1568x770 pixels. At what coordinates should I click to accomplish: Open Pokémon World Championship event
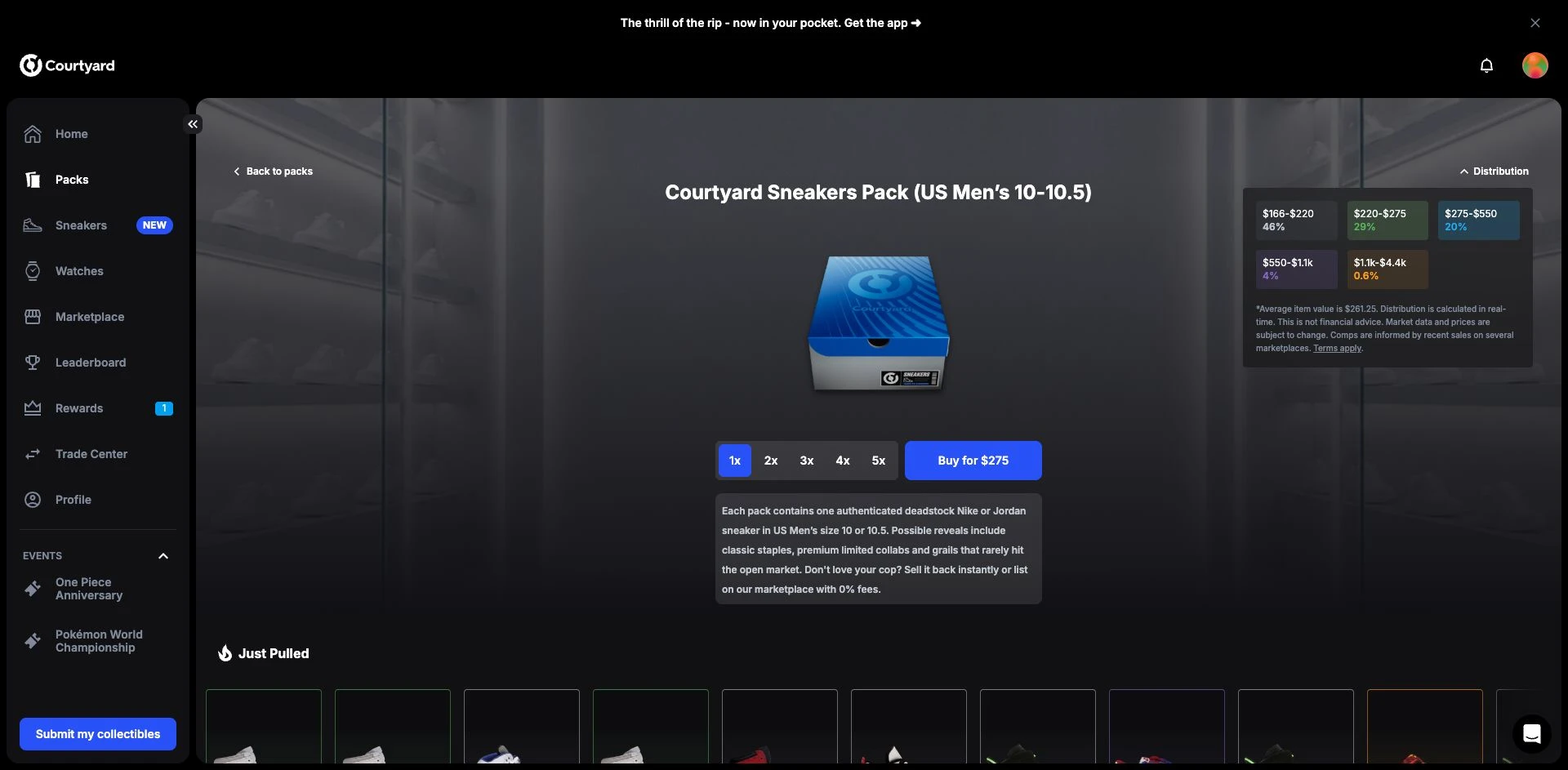coord(98,641)
